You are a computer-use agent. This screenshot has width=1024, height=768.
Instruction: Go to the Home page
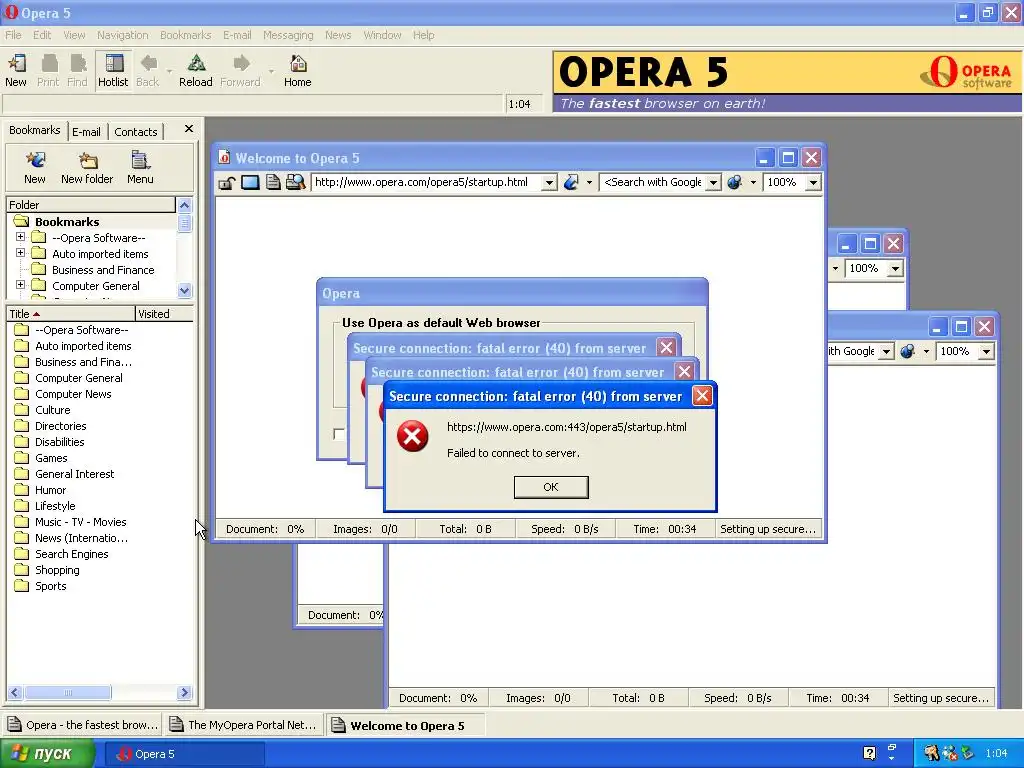pyautogui.click(x=298, y=71)
